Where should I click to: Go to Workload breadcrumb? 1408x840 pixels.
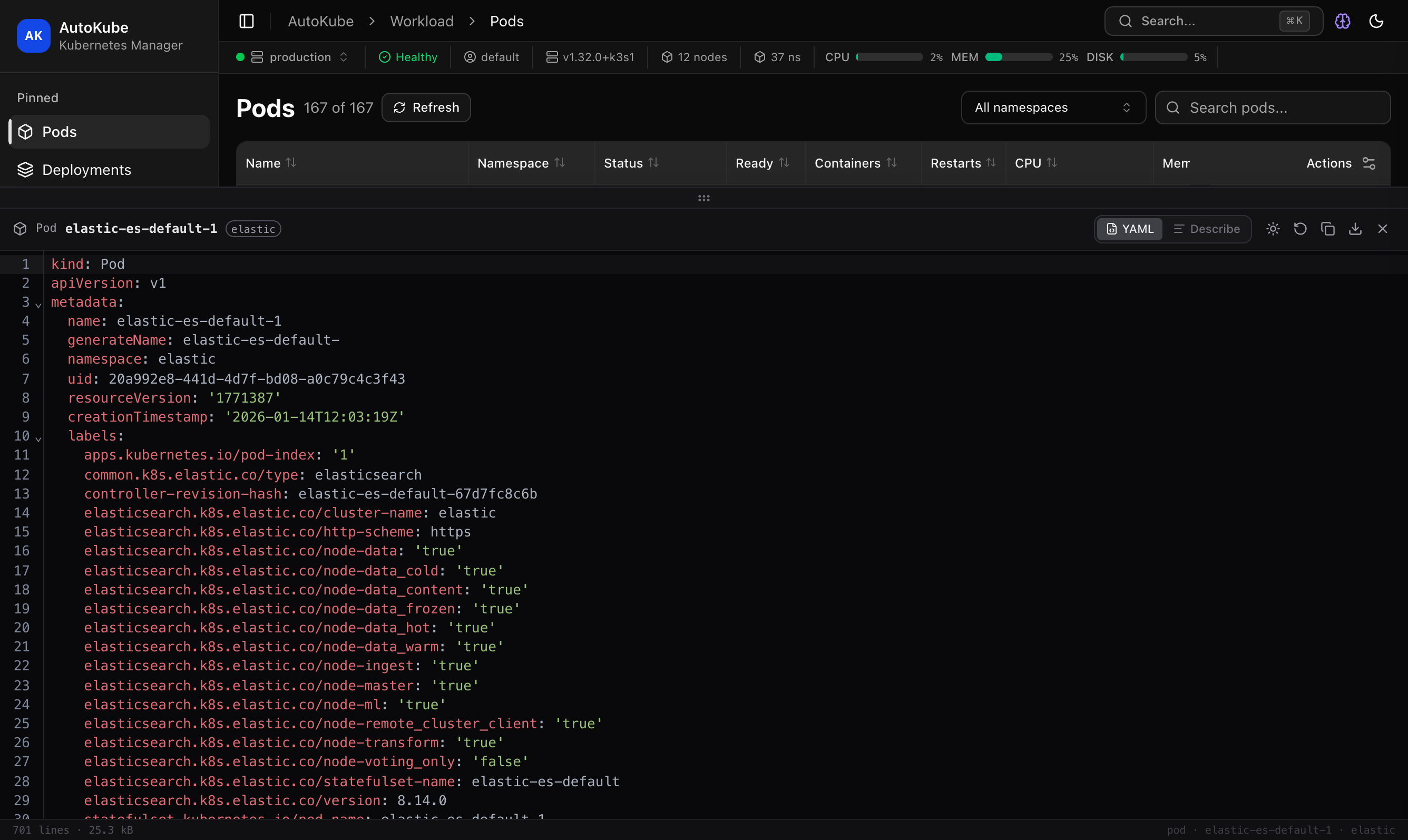422,21
